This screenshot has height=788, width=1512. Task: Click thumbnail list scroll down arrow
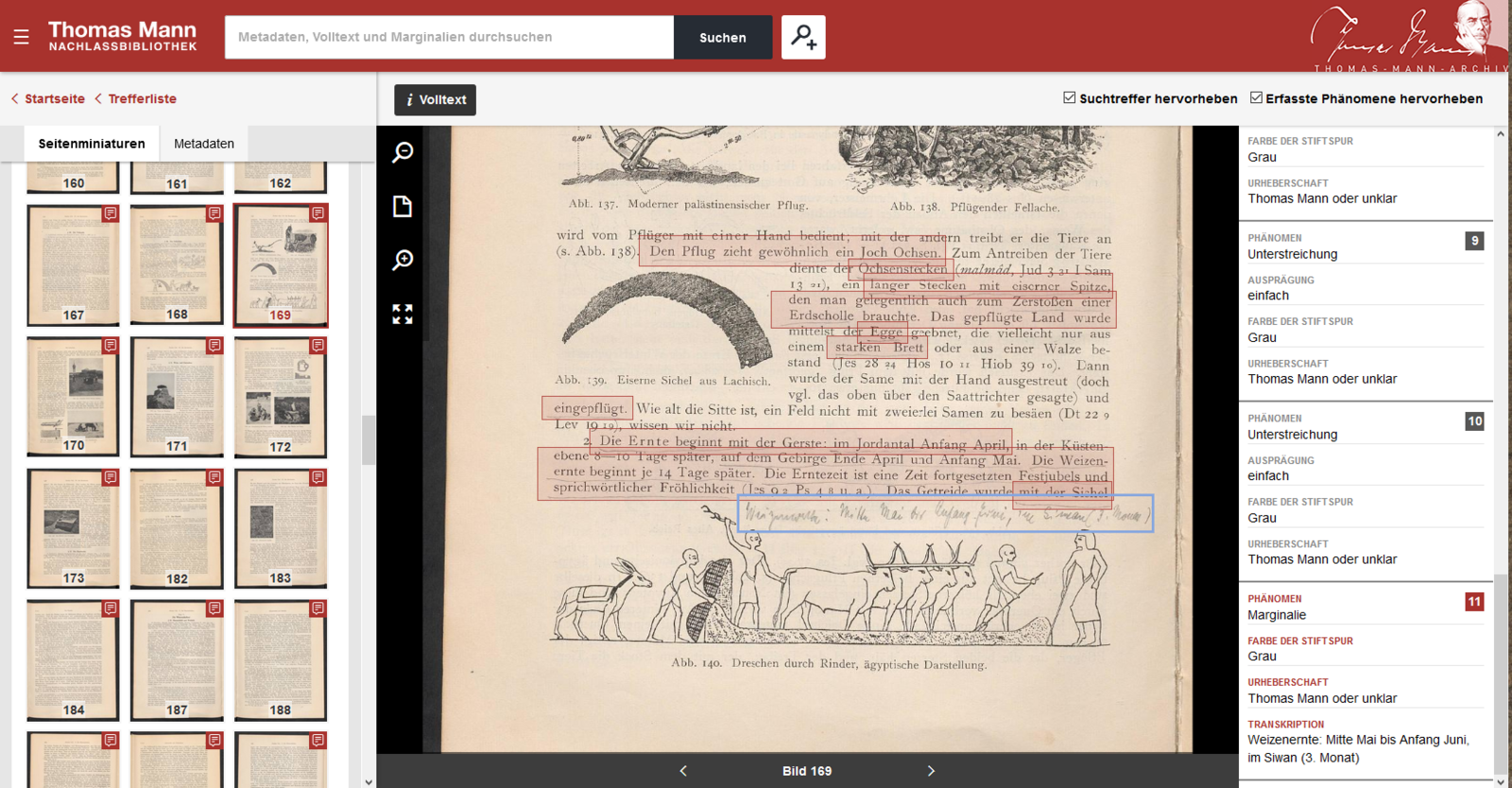(369, 781)
